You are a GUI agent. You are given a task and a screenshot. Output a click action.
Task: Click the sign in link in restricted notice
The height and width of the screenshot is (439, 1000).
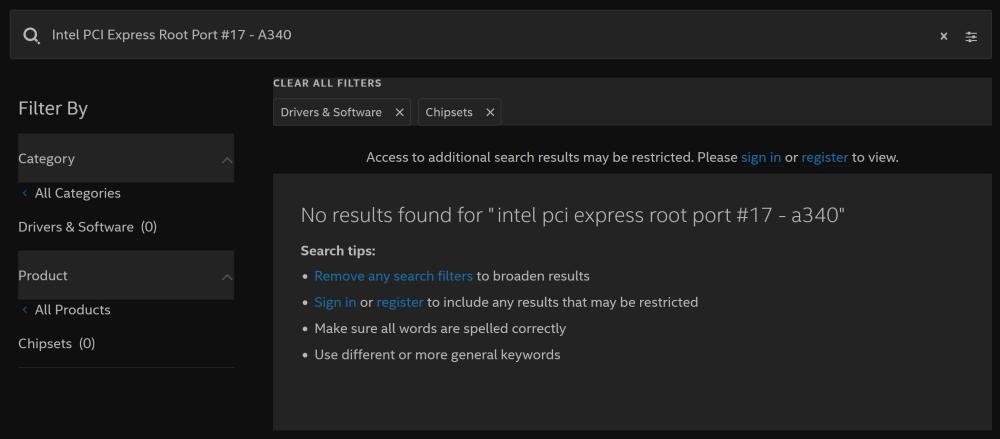coord(761,158)
